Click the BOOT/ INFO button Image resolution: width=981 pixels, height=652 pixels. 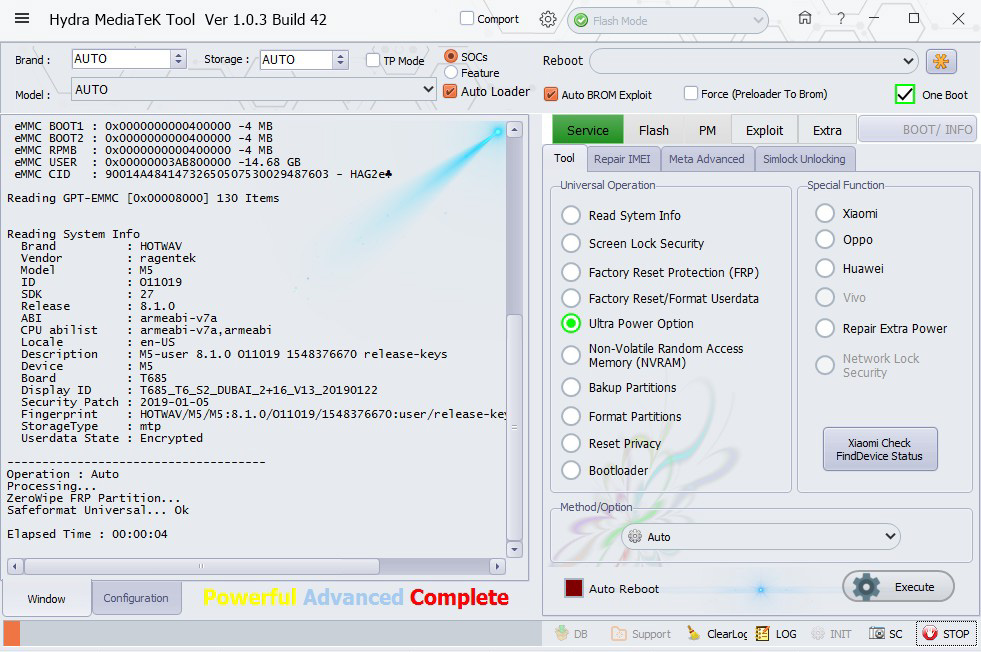pos(918,130)
